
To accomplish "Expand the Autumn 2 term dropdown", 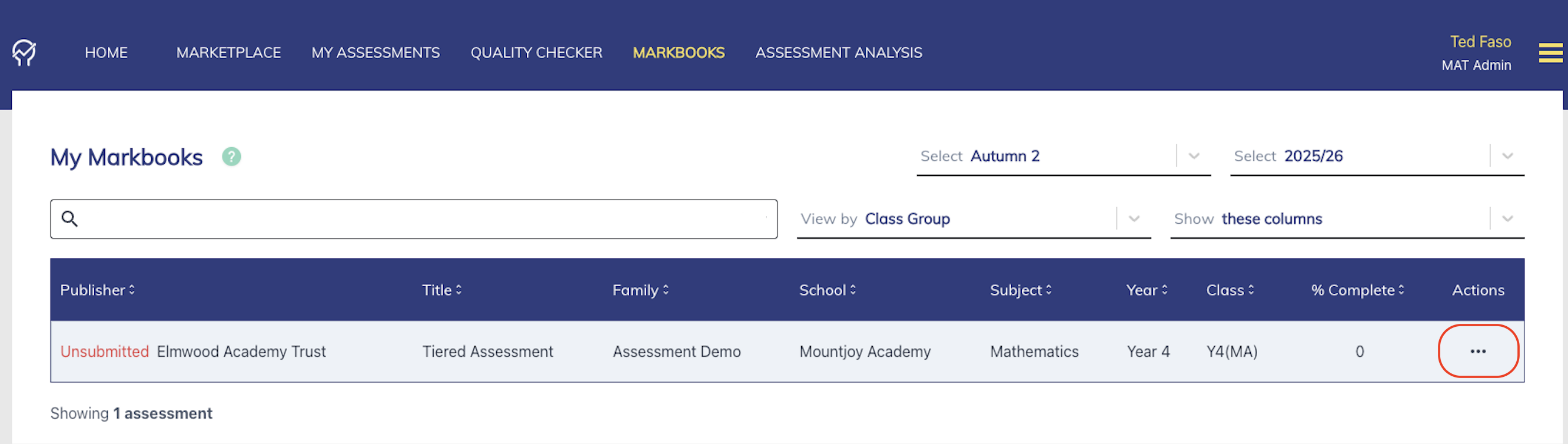I will point(1194,157).
